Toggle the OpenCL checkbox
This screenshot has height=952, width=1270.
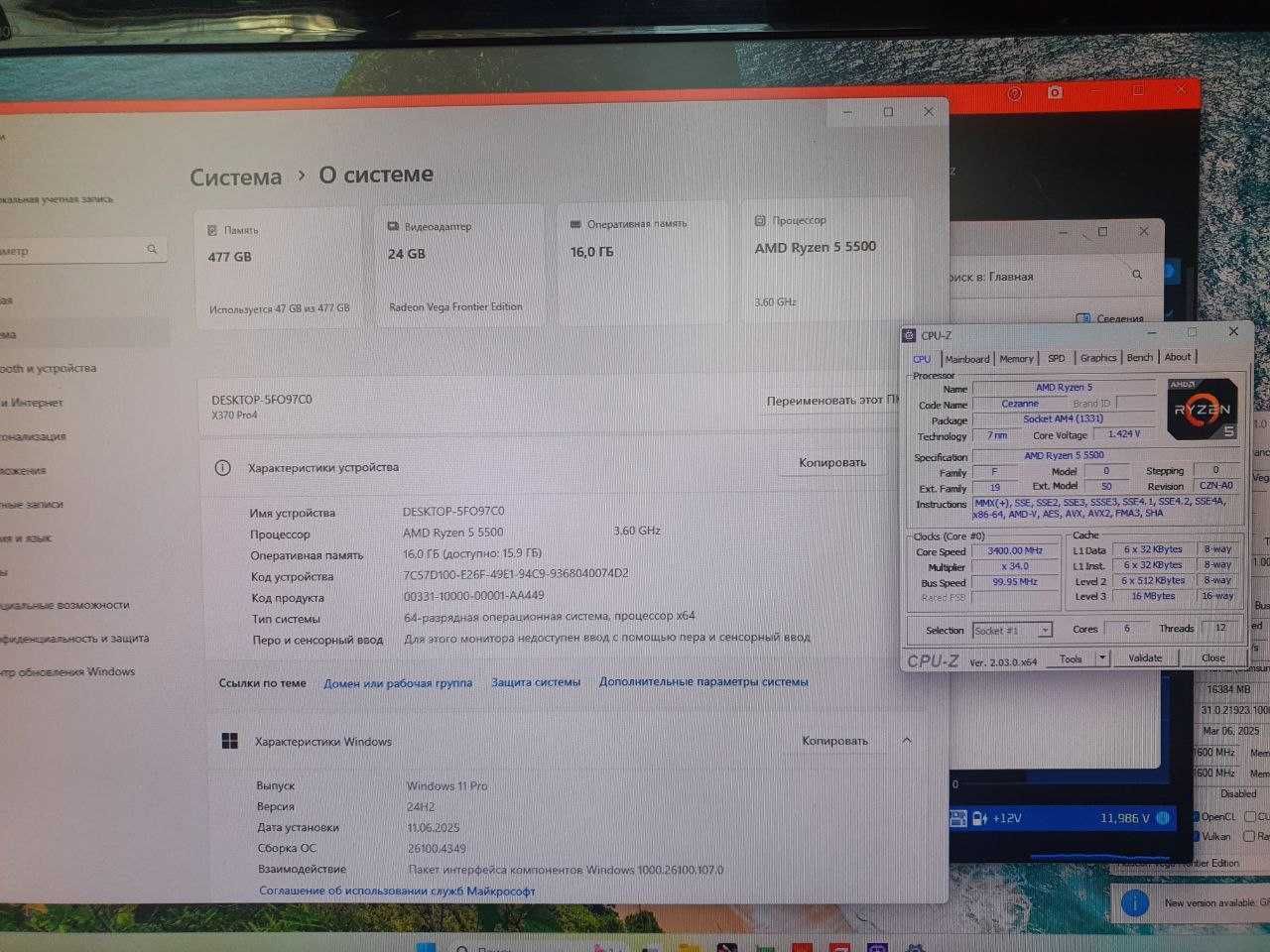(1197, 817)
